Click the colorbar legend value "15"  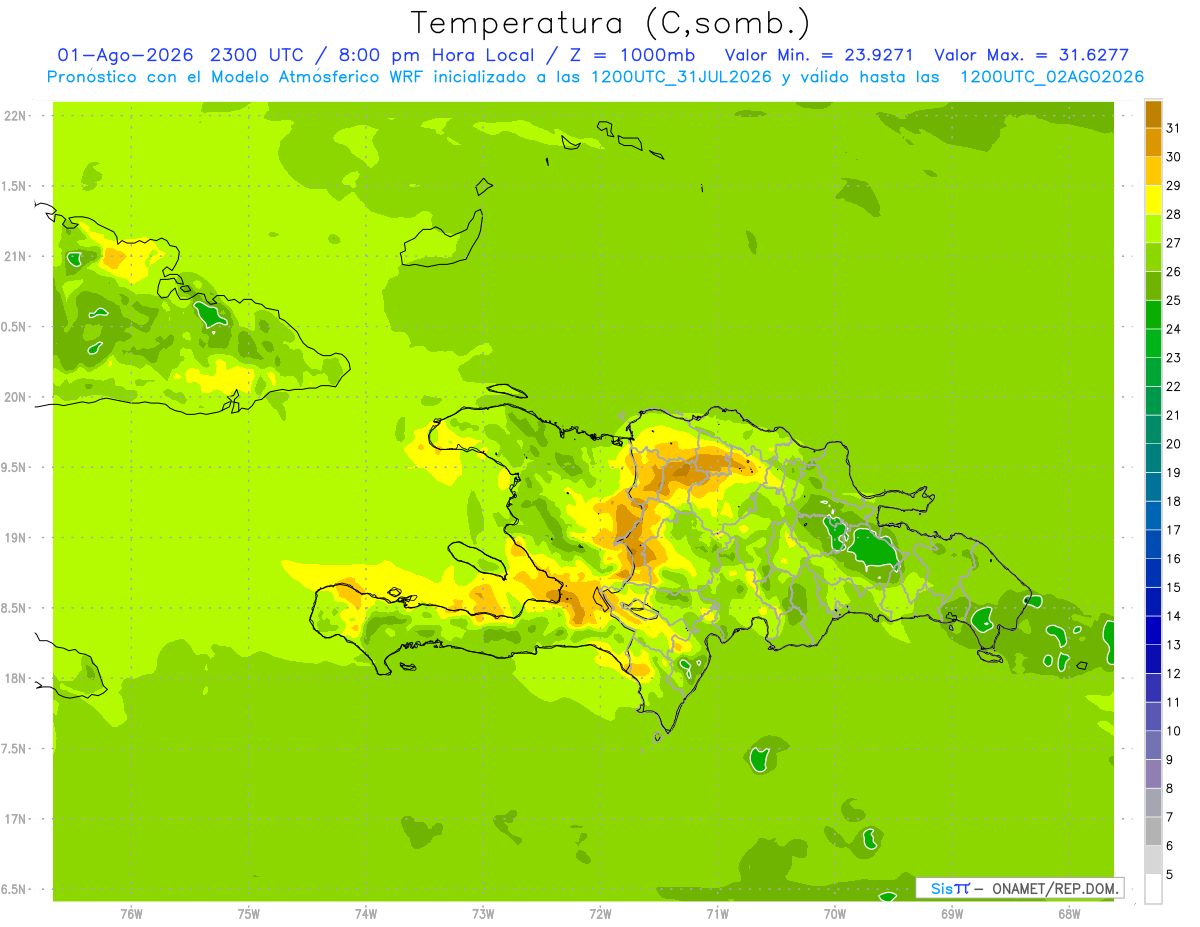[x=1174, y=588]
